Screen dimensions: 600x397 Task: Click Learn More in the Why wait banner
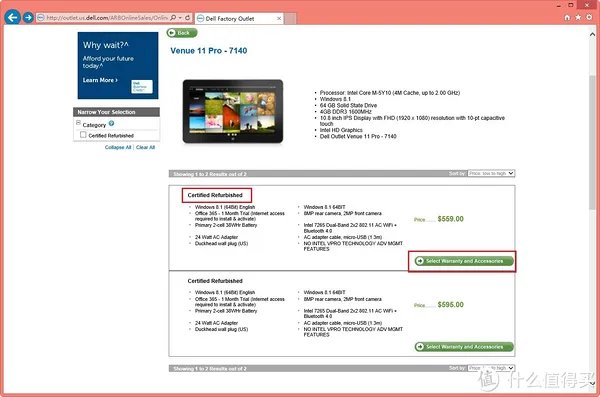(100, 80)
